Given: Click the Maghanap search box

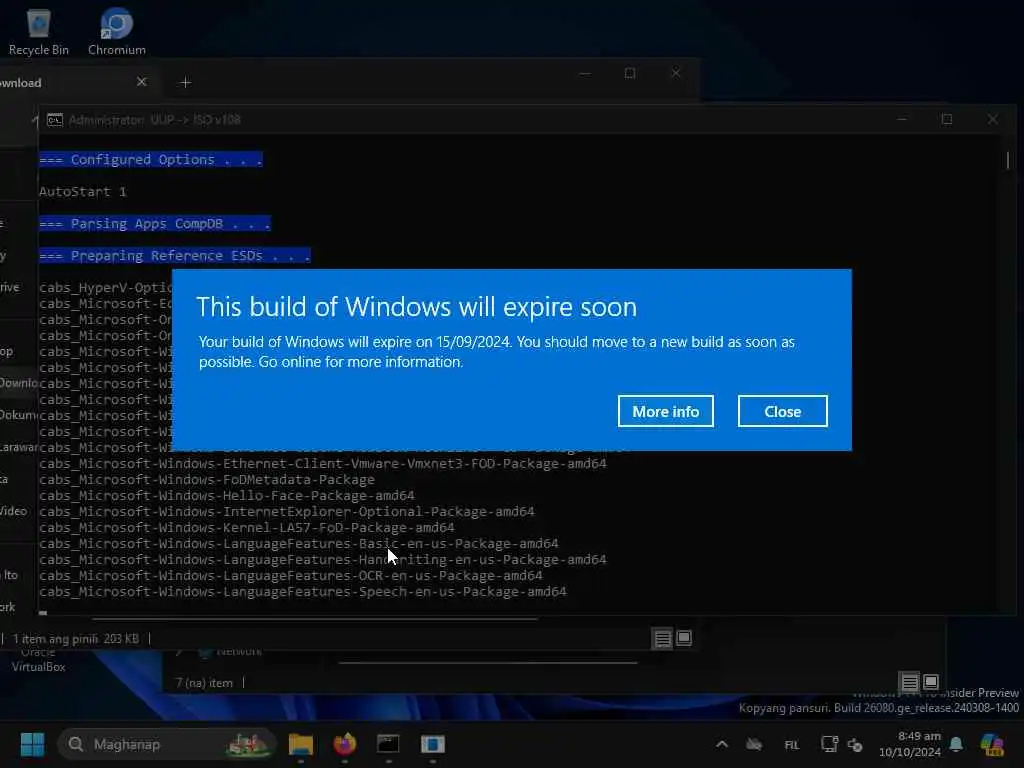Looking at the screenshot, I should pos(167,744).
